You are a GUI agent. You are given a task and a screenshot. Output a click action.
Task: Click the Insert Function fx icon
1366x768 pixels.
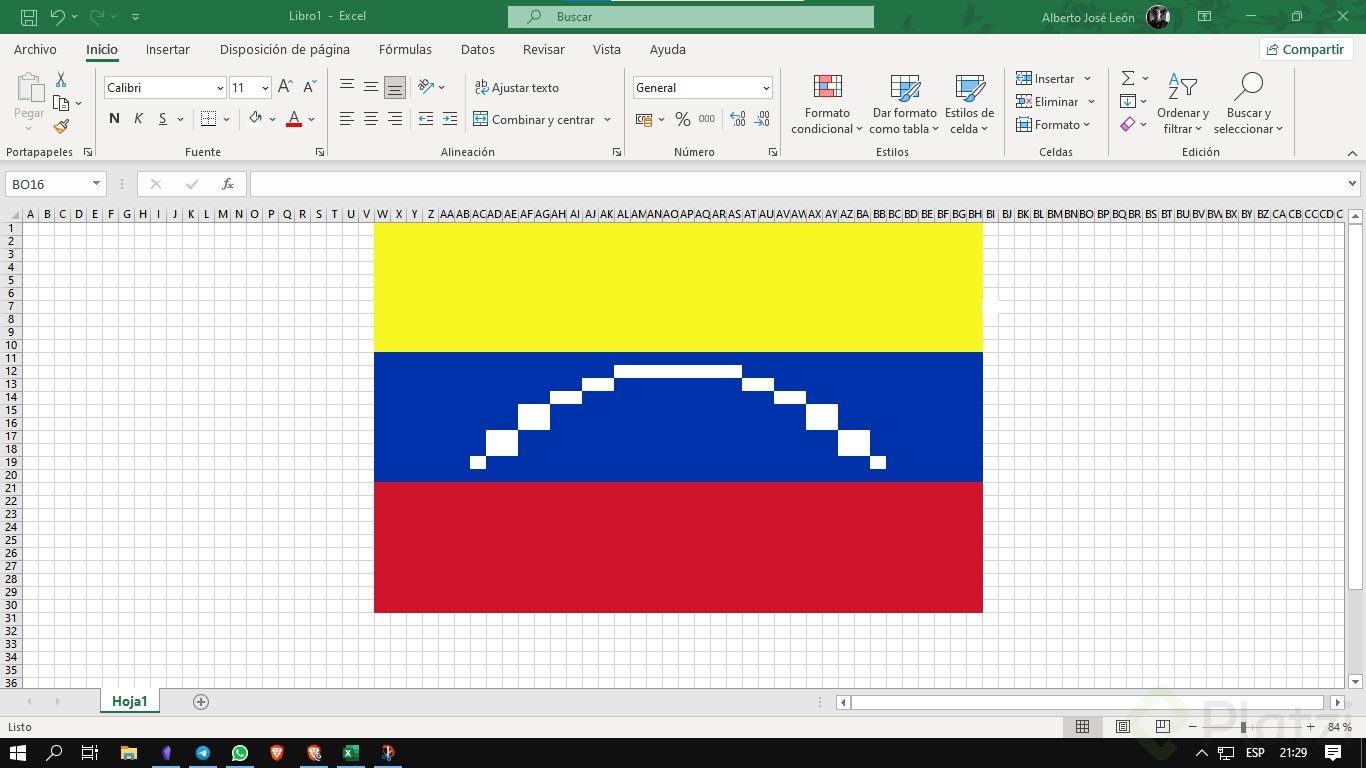tap(228, 184)
